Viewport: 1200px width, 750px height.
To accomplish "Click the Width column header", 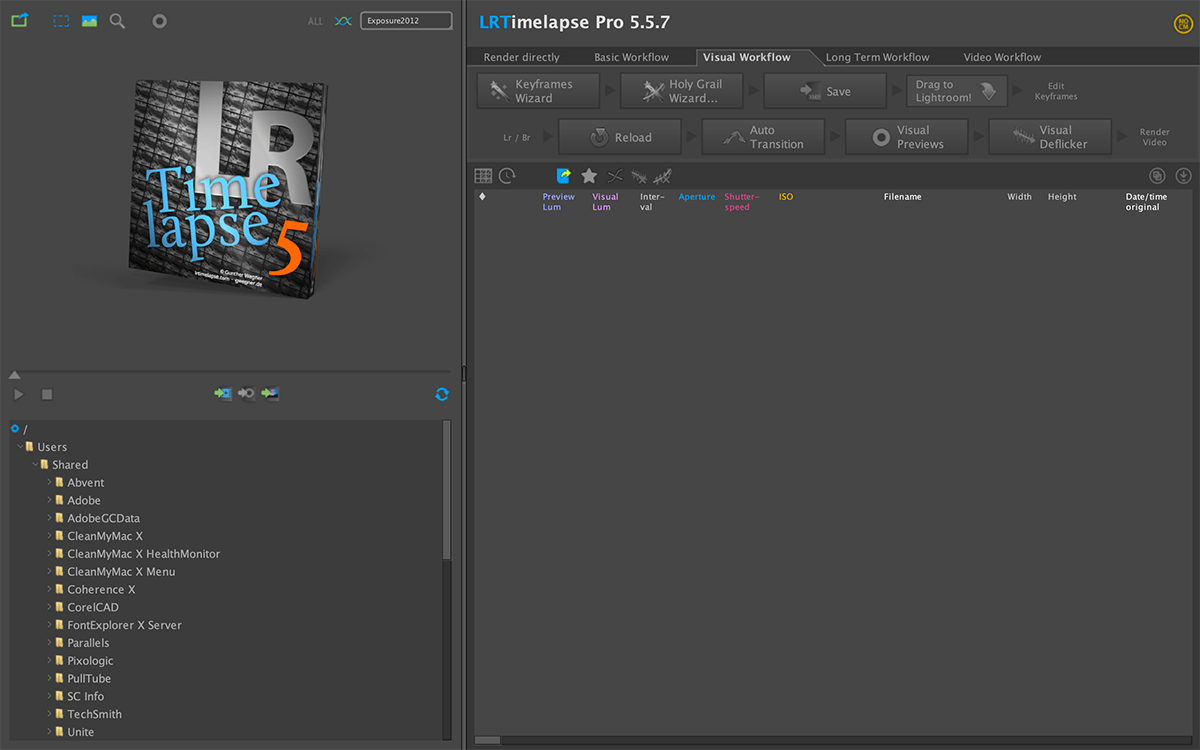I will pos(1019,197).
